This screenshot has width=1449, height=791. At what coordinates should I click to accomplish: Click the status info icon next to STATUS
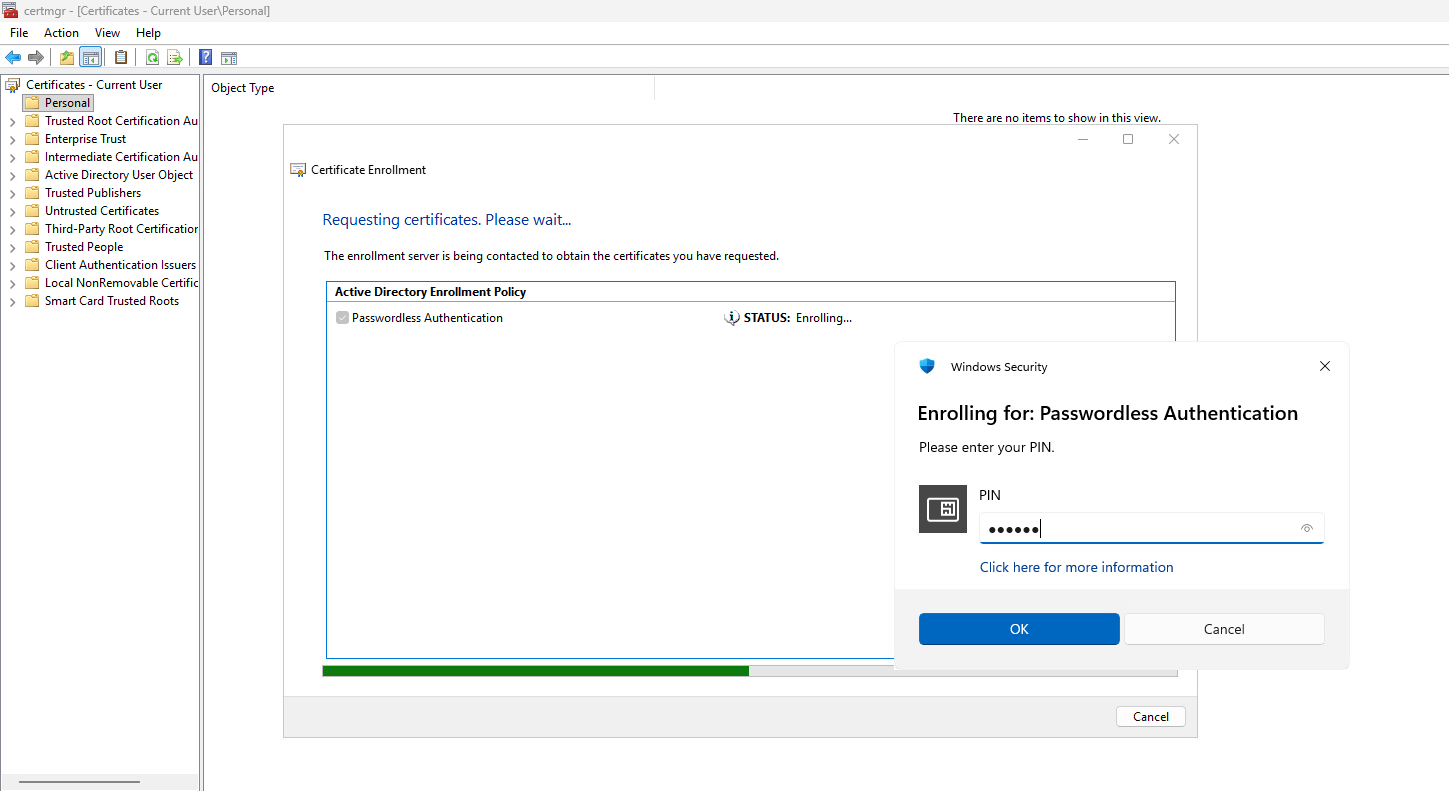point(732,318)
